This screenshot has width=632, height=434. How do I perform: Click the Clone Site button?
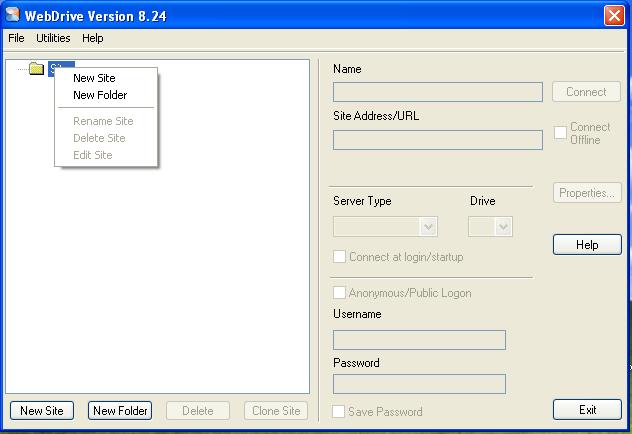(x=276, y=411)
